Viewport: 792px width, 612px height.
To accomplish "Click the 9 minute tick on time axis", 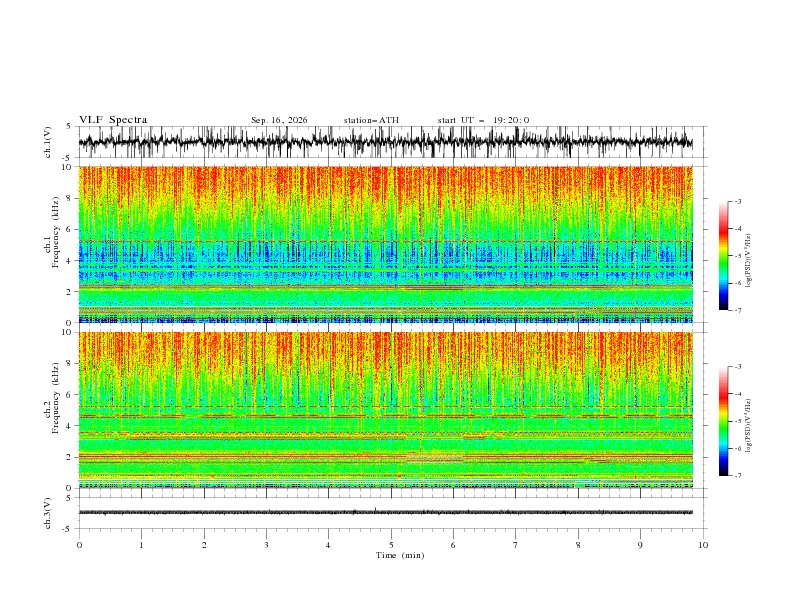I will [x=640, y=545].
